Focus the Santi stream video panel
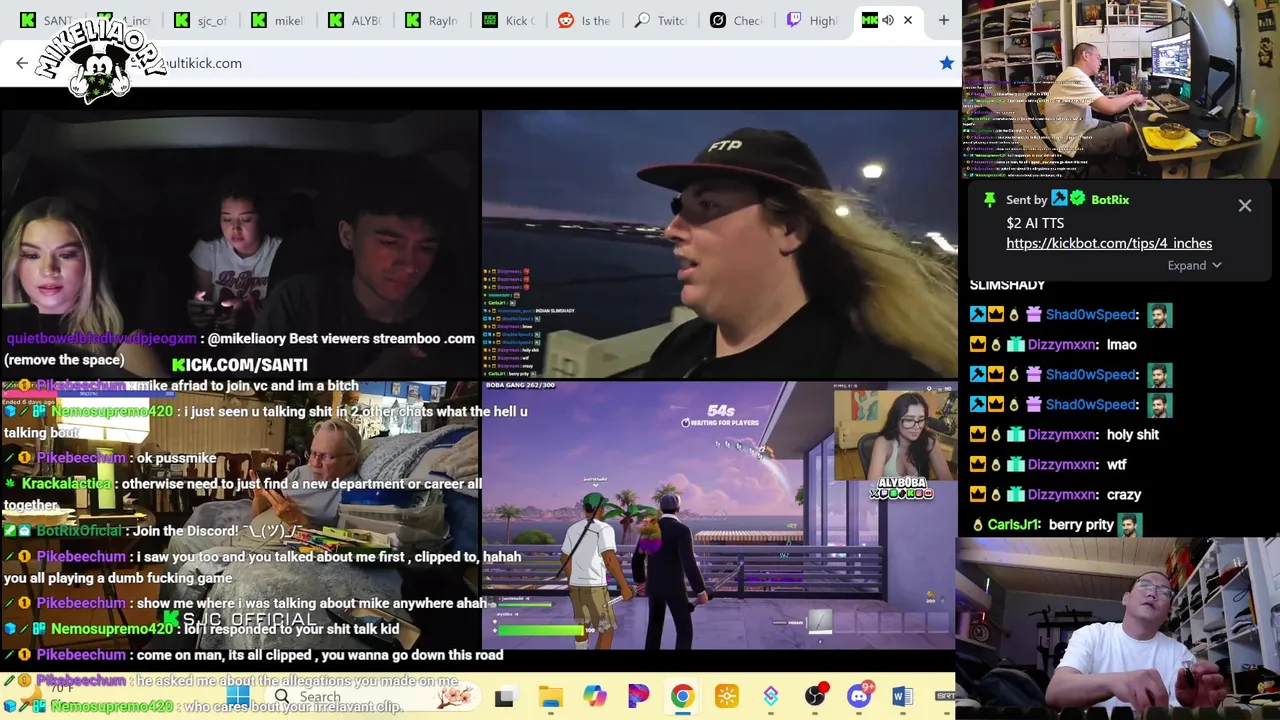This screenshot has height=720, width=1280. point(240,242)
